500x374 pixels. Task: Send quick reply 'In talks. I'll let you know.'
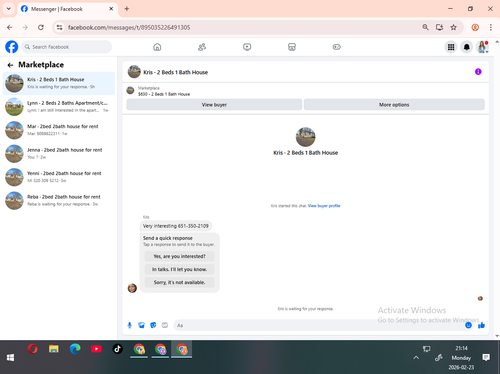coord(179,269)
